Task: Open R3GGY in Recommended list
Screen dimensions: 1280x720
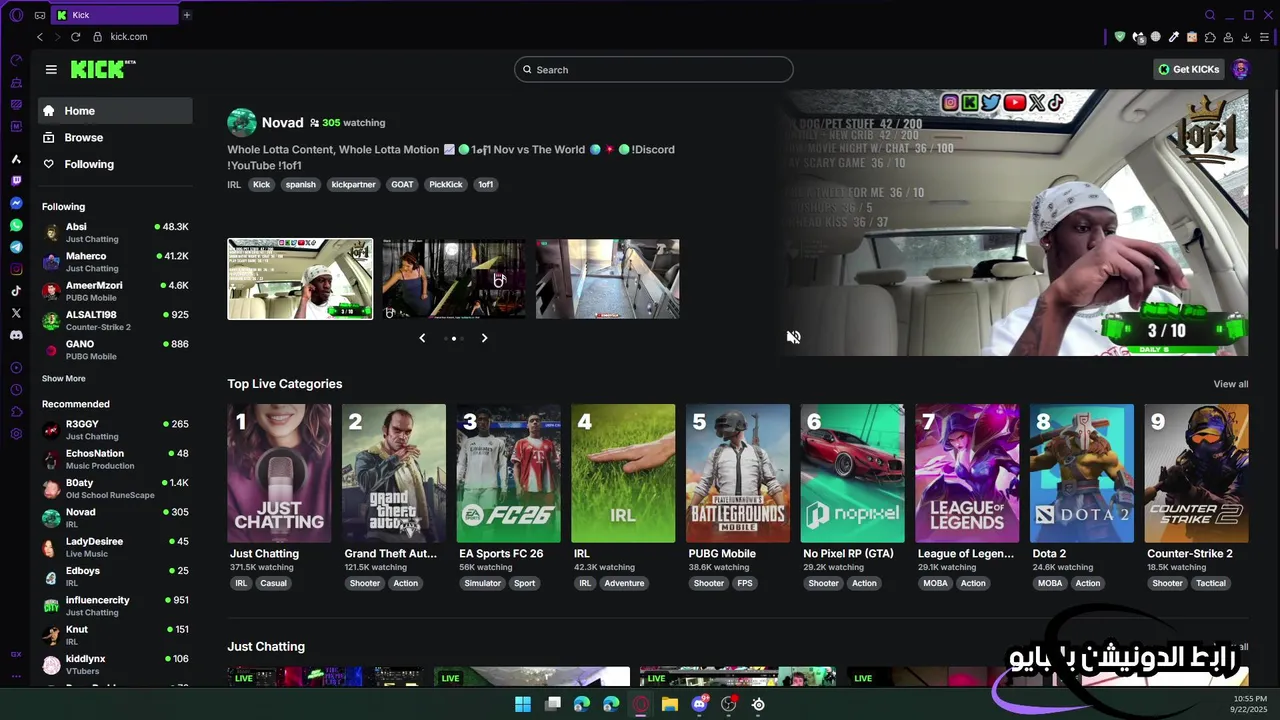Action: (x=115, y=430)
